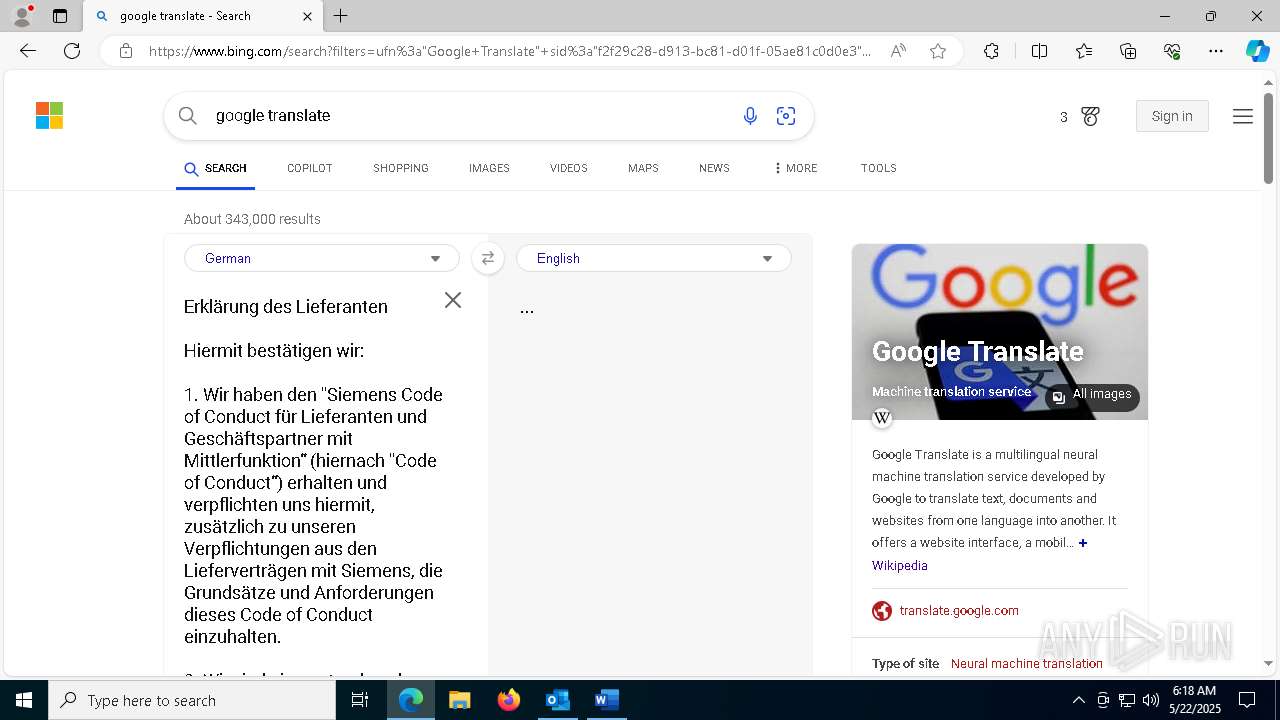Image resolution: width=1280 pixels, height=720 pixels.
Task: Open the volume speaker tray icon
Action: 1150,700
